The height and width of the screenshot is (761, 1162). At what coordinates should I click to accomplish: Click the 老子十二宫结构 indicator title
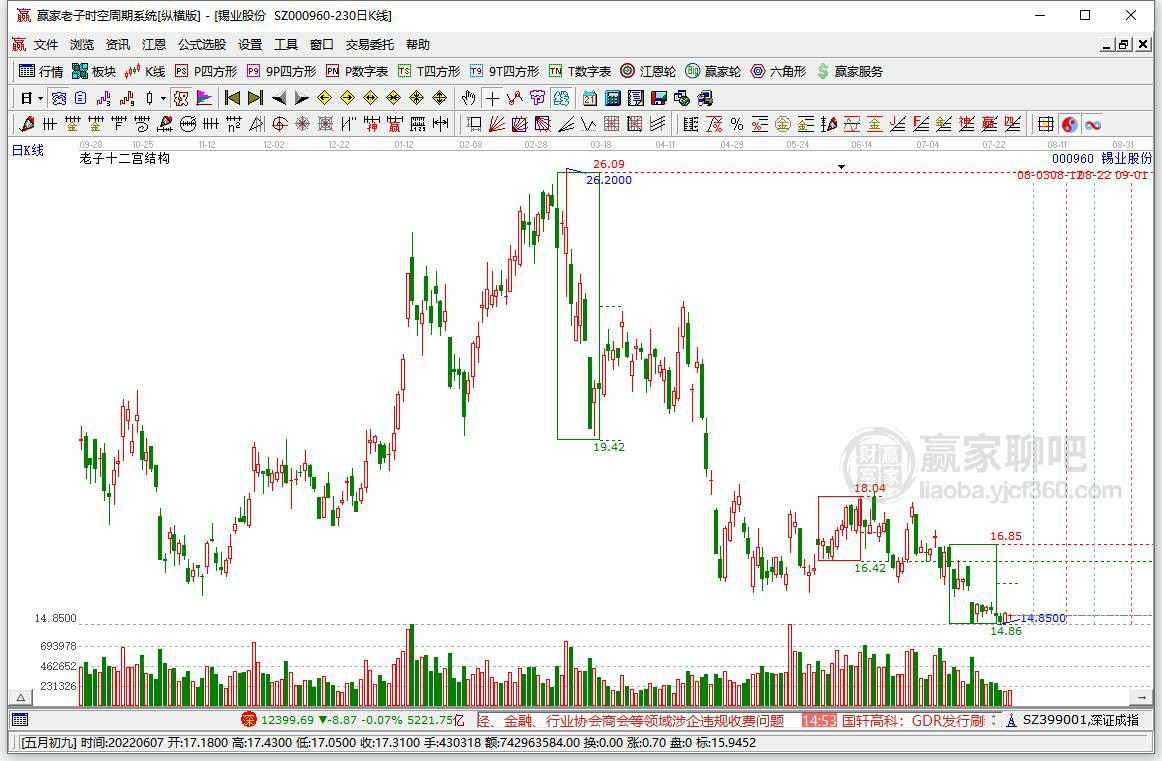pos(124,159)
